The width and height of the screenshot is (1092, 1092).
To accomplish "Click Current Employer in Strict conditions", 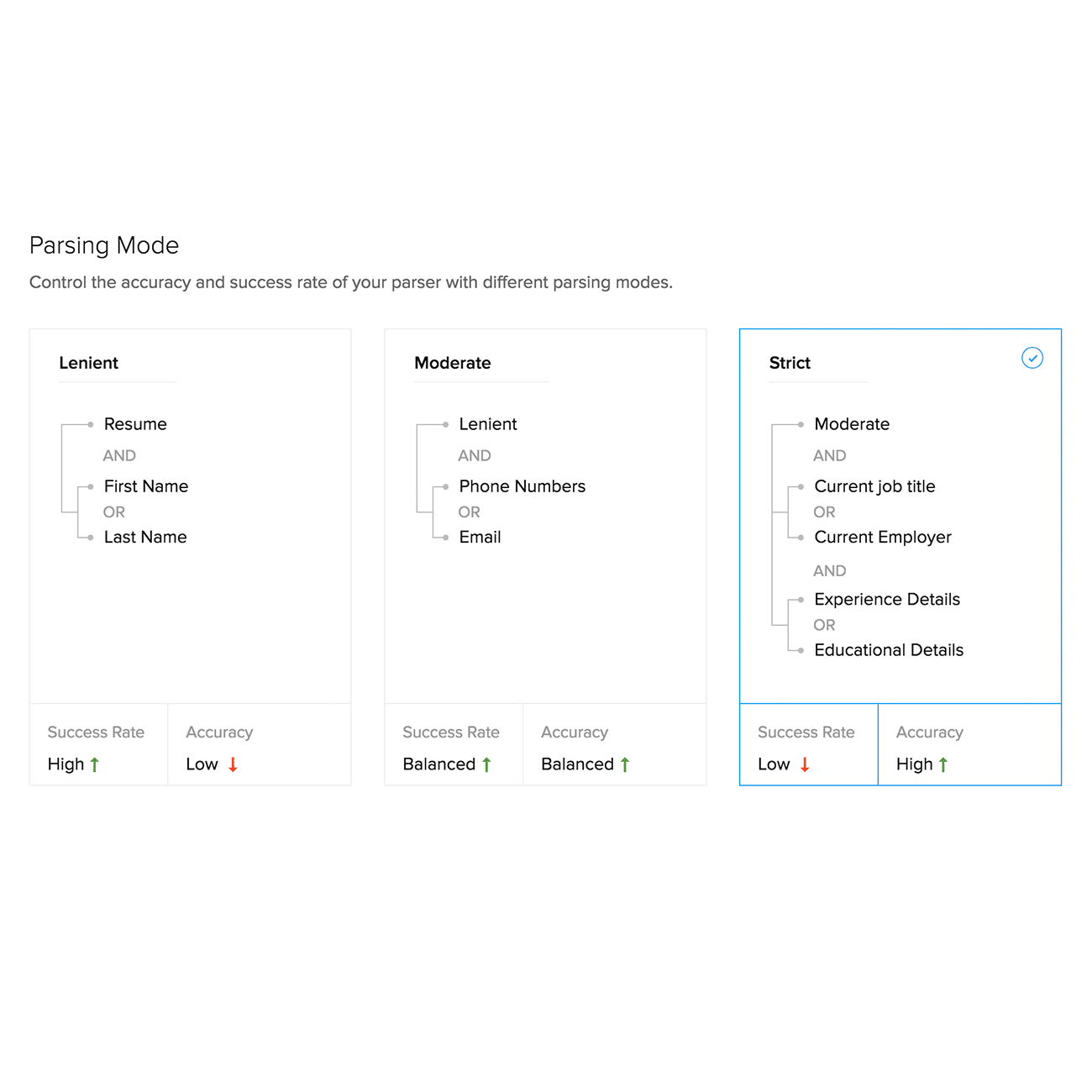I will point(883,538).
